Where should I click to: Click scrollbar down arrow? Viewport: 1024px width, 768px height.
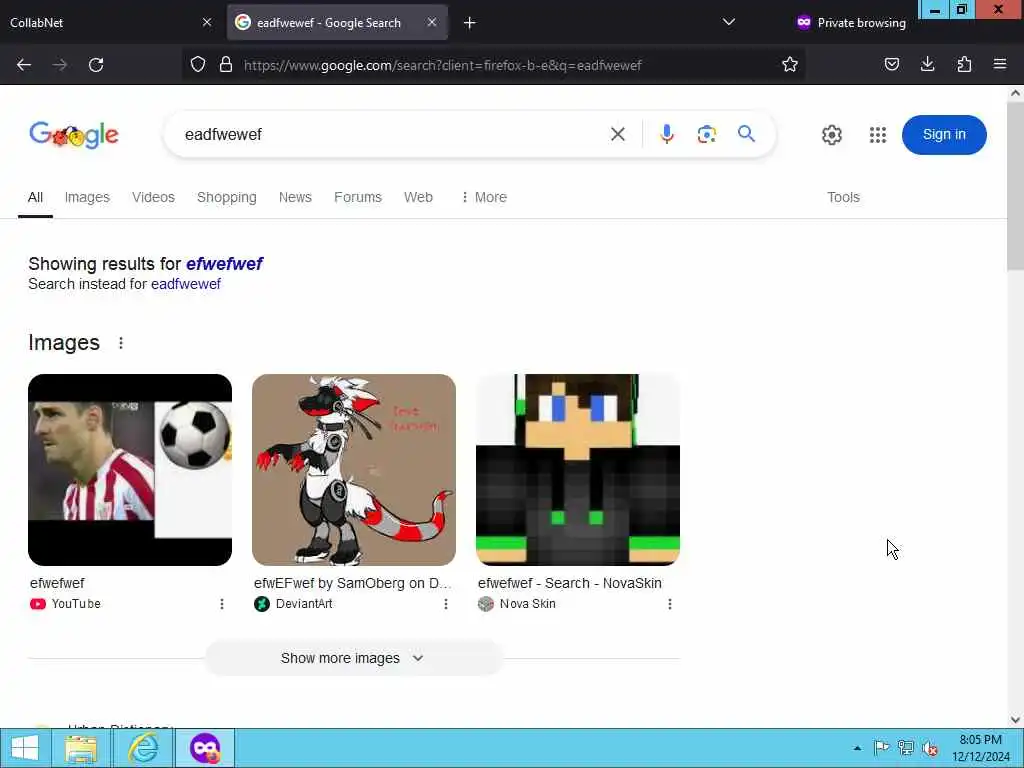[x=1015, y=720]
